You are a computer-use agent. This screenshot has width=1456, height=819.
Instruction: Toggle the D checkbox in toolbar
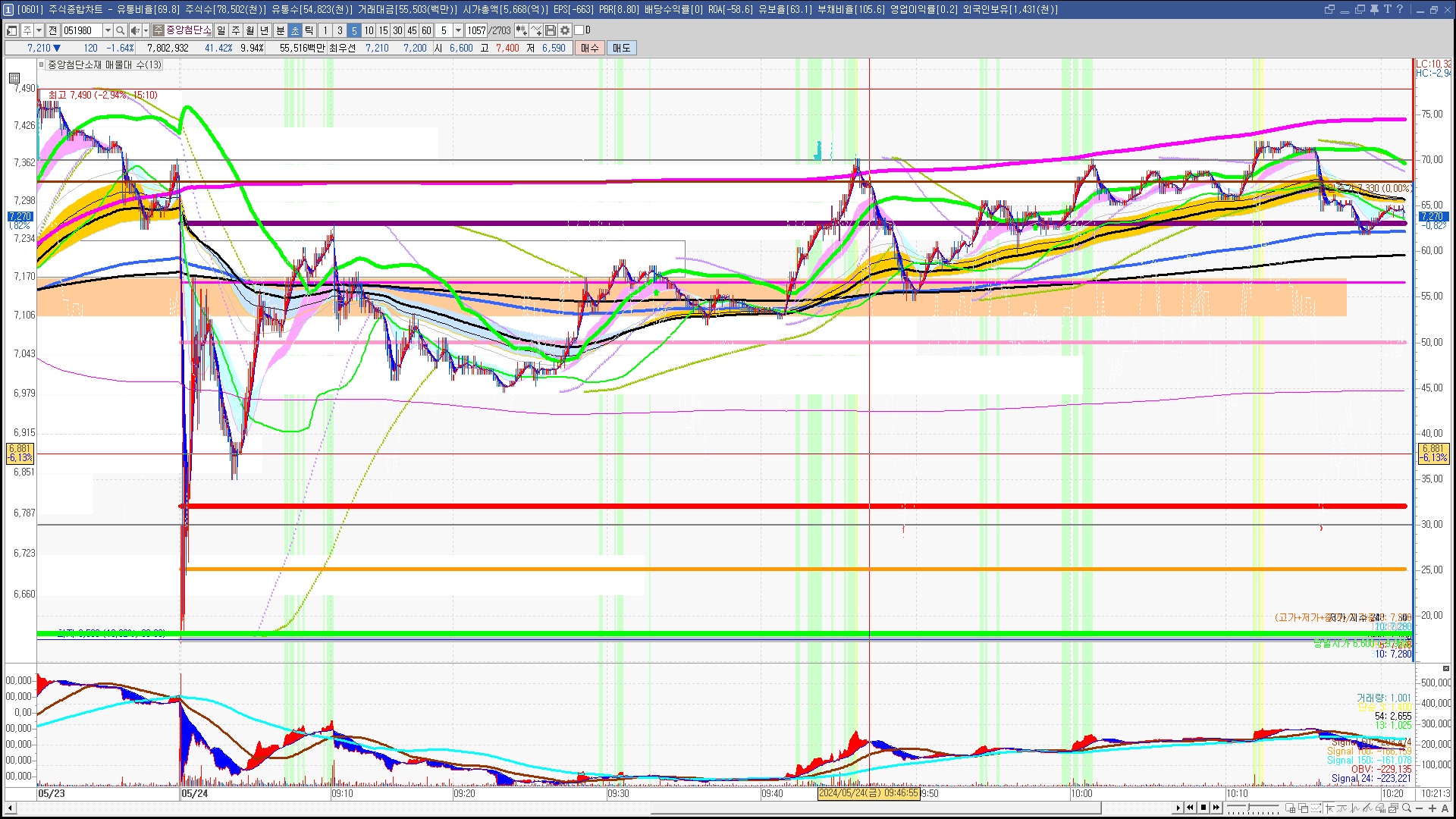tap(579, 30)
